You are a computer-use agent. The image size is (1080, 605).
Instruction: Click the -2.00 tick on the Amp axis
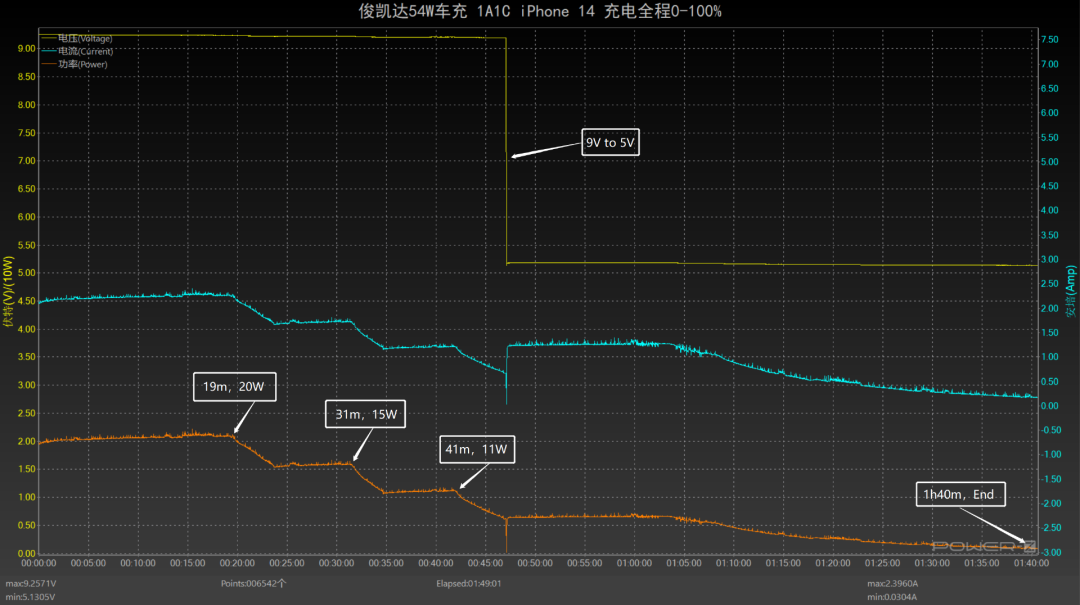tap(1051, 503)
